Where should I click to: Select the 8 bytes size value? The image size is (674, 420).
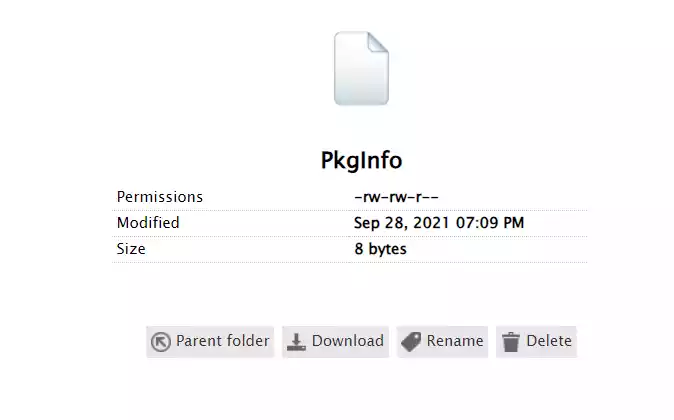point(381,249)
